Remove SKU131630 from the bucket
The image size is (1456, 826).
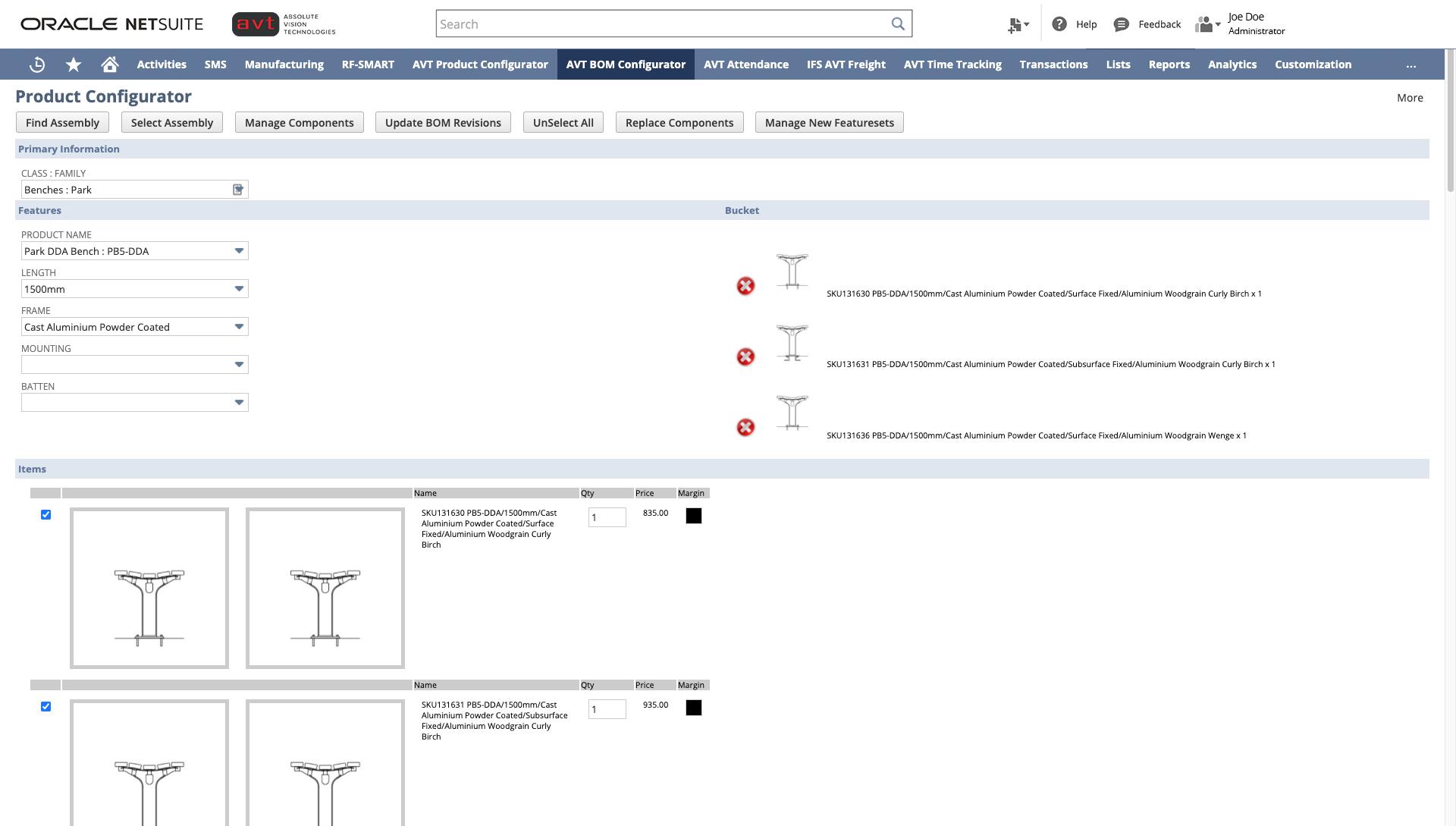click(745, 286)
